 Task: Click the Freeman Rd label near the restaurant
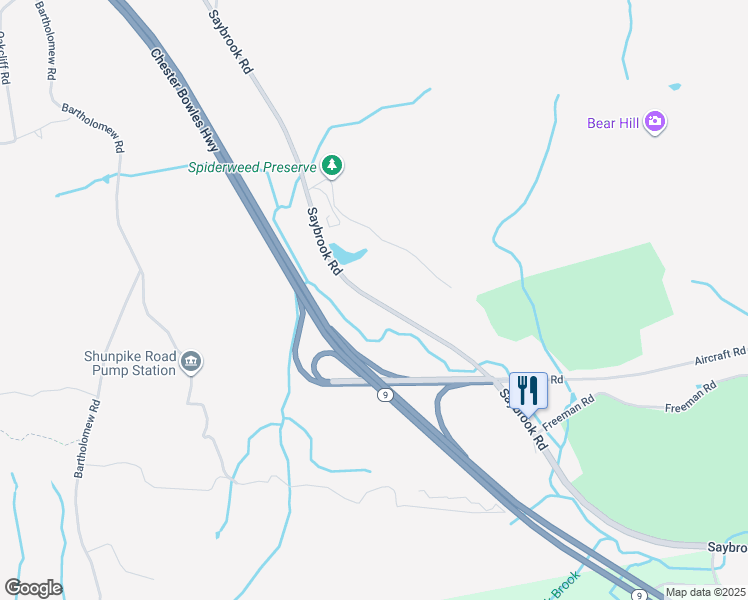569,413
